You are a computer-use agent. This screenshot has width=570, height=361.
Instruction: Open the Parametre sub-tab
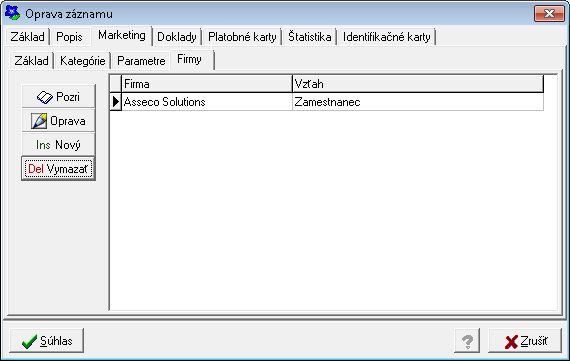coord(141,61)
